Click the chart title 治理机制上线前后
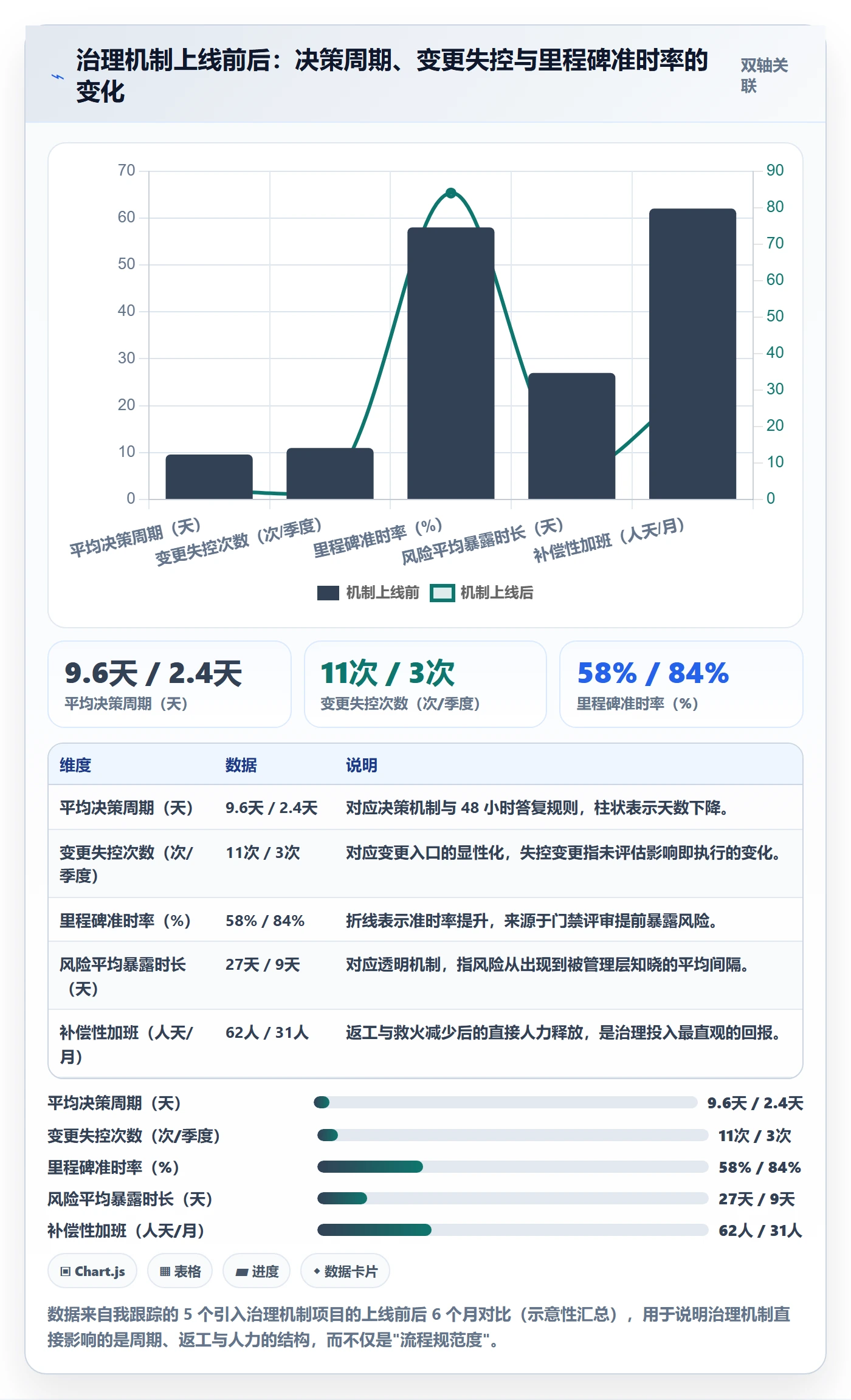851x1400 pixels. 393,76
